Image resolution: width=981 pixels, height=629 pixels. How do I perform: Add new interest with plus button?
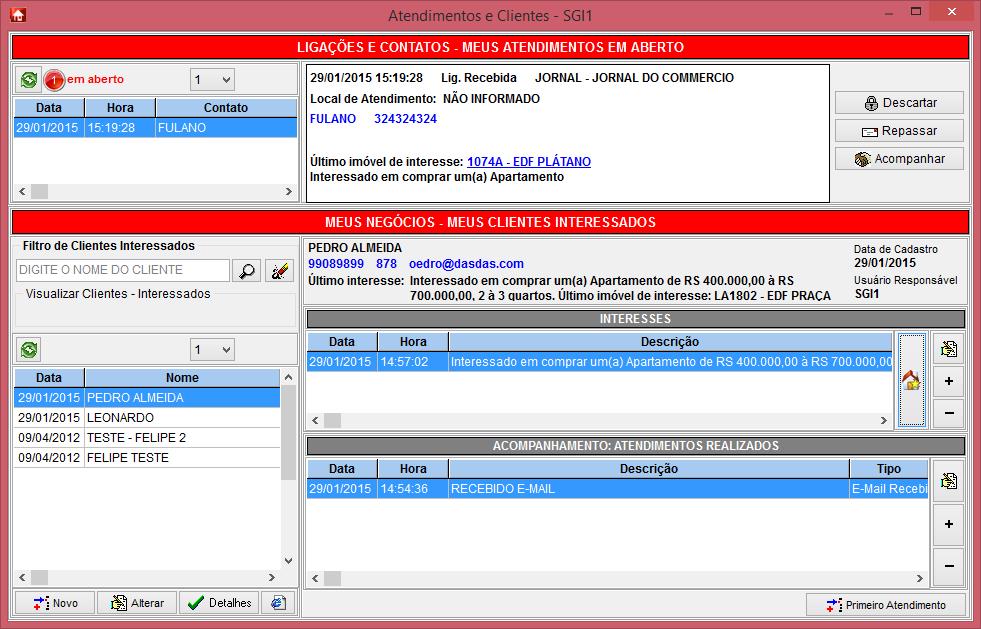click(948, 381)
